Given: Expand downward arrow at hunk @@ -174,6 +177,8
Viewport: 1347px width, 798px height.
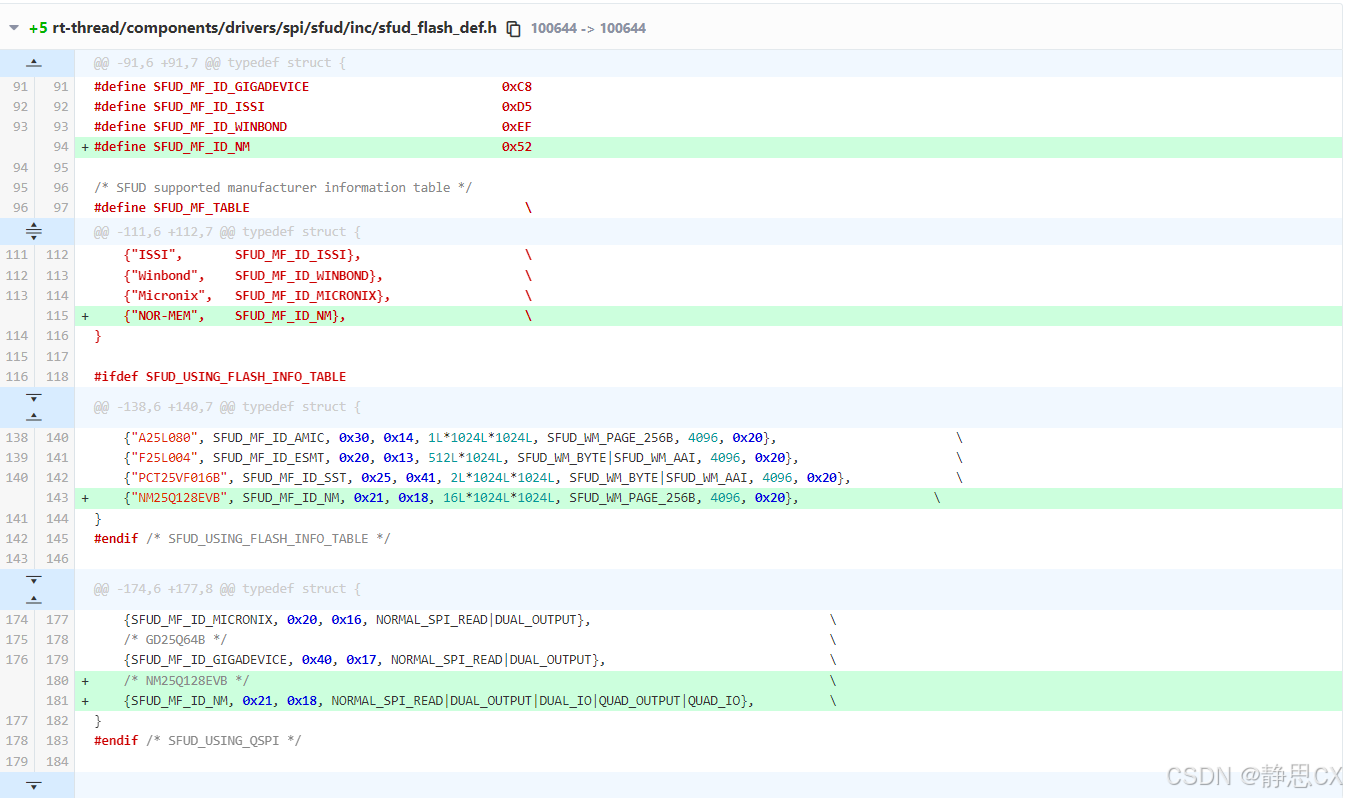Looking at the screenshot, I should click(33, 580).
